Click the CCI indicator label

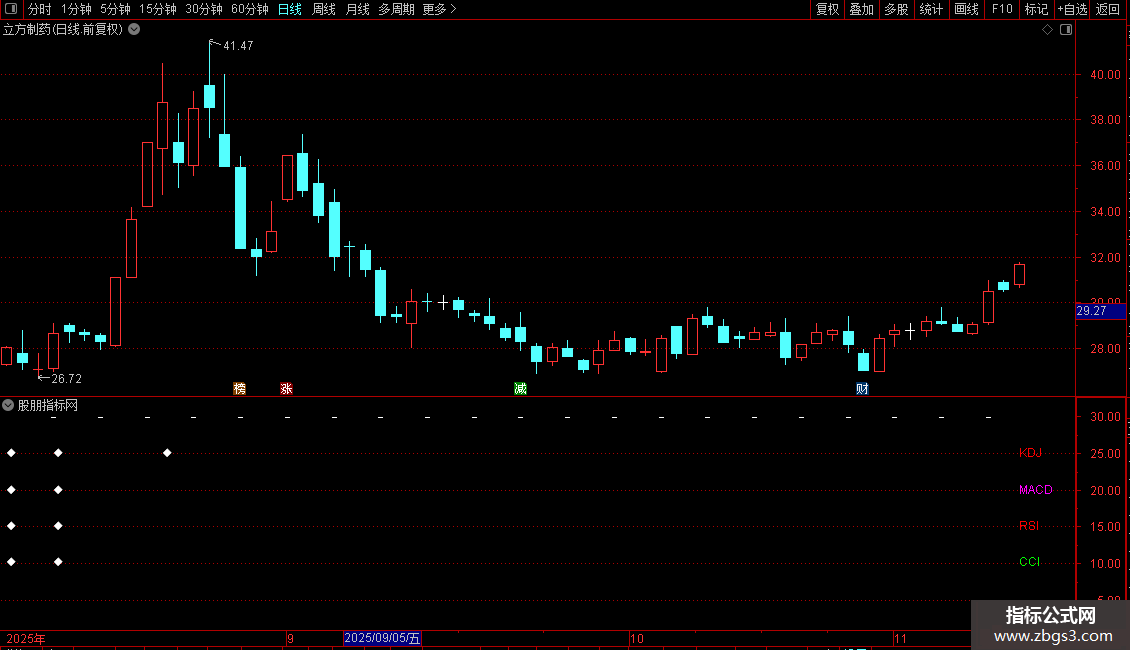click(1029, 561)
